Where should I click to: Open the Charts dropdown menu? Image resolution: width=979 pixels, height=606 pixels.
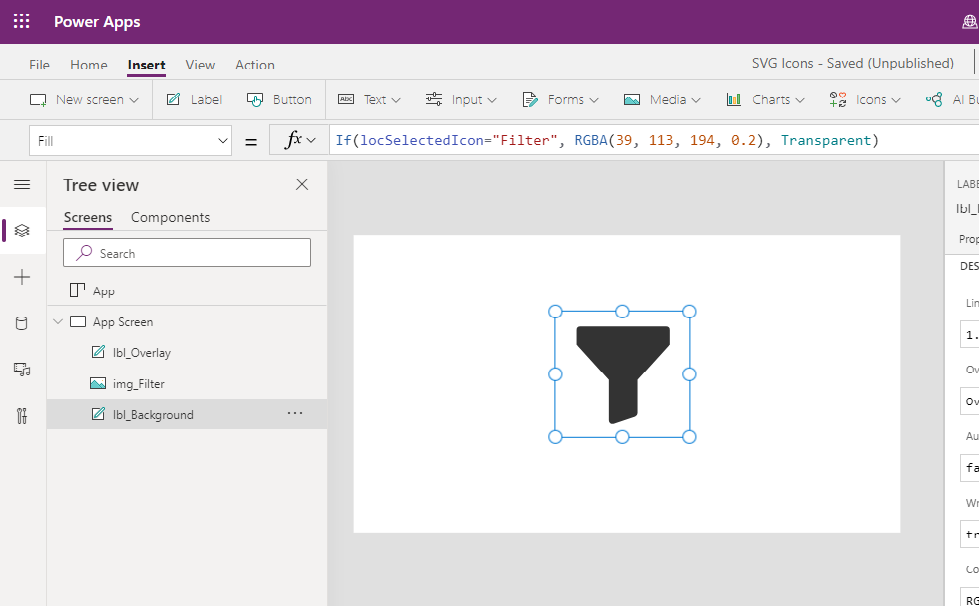pos(765,99)
